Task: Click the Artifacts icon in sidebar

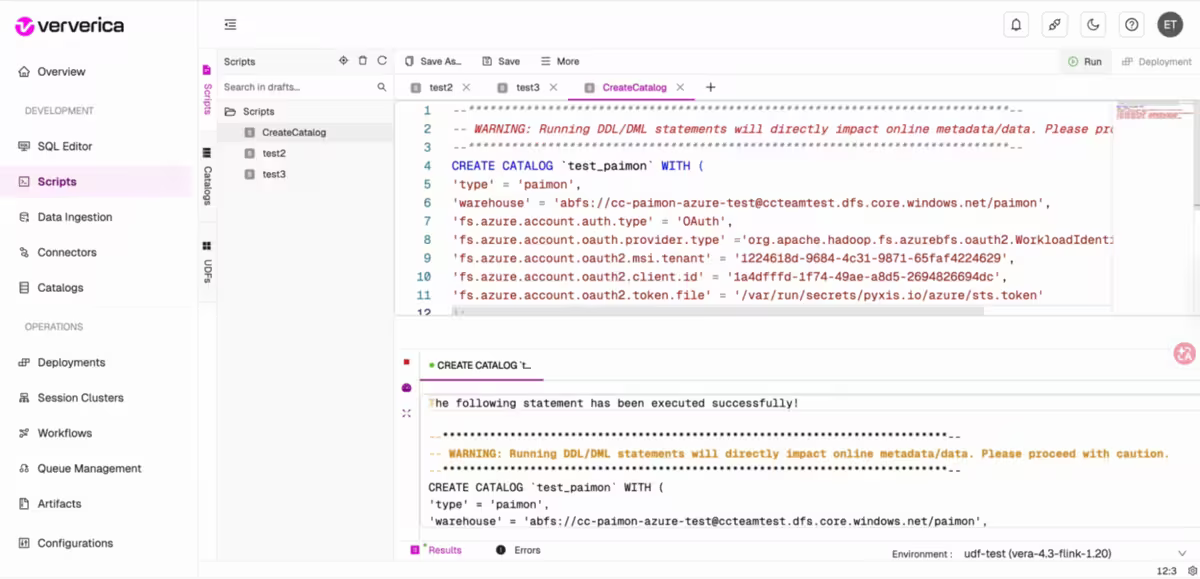Action: (x=24, y=504)
